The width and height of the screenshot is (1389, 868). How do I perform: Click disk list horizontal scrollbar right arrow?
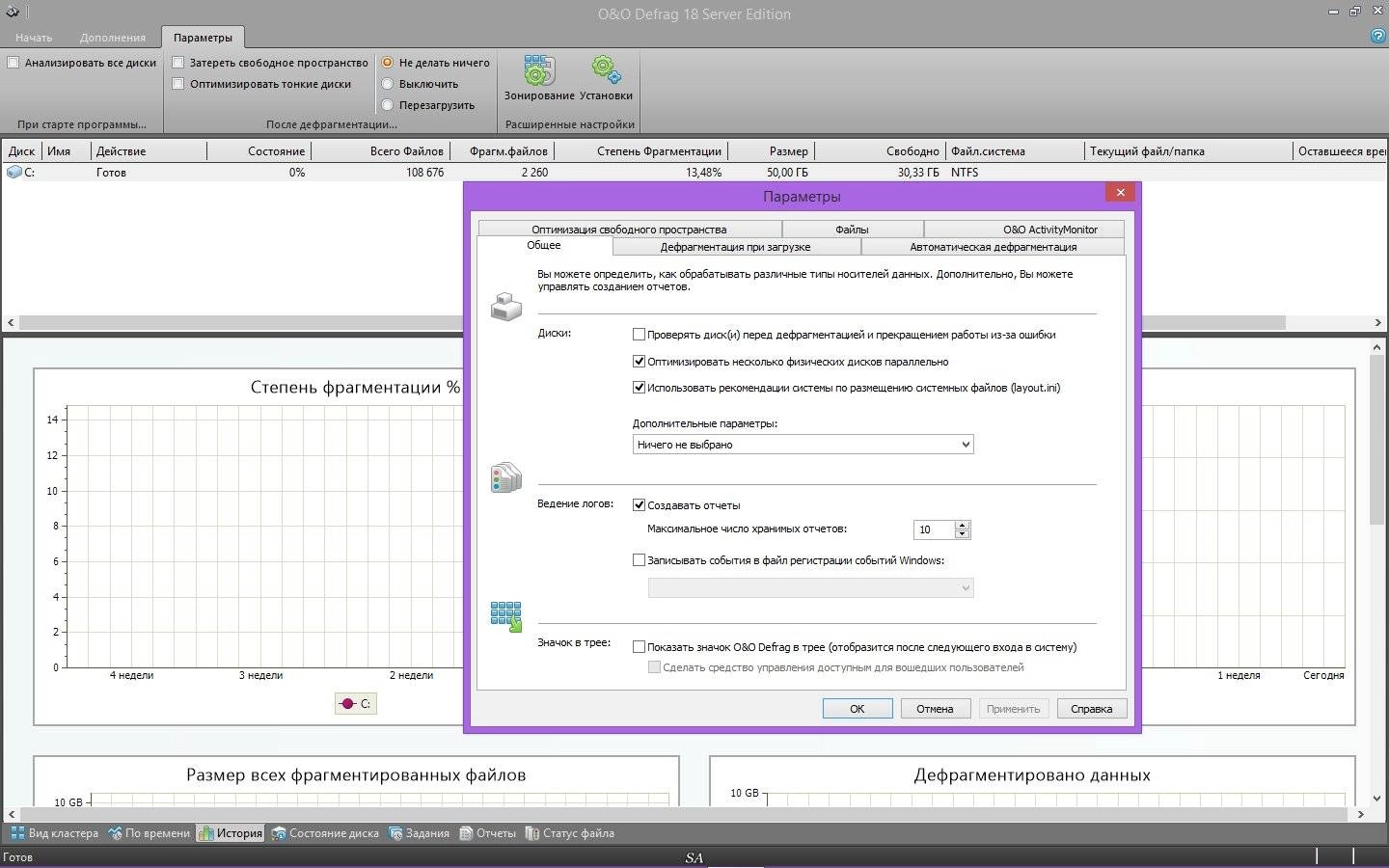[1380, 323]
